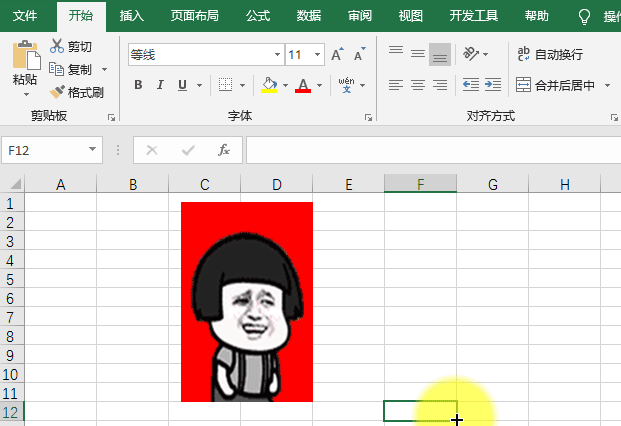The width and height of the screenshot is (621, 426).
Task: Open alignment group dialog launcher
Action: coord(614,118)
